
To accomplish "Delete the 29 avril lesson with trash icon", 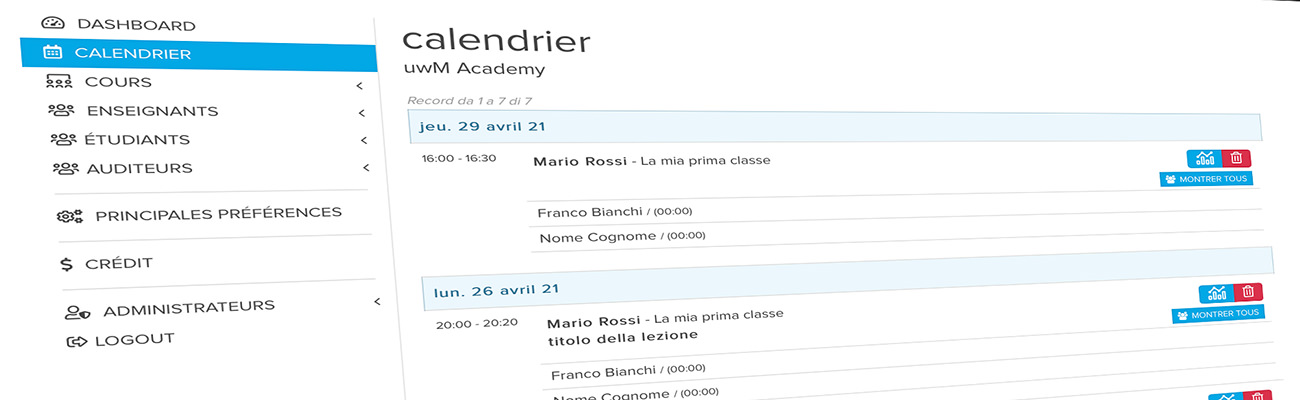I will [1236, 158].
